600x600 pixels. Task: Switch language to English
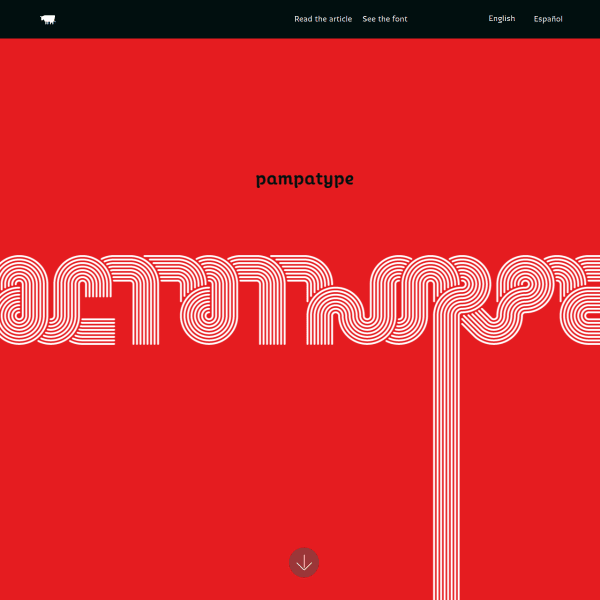502,19
